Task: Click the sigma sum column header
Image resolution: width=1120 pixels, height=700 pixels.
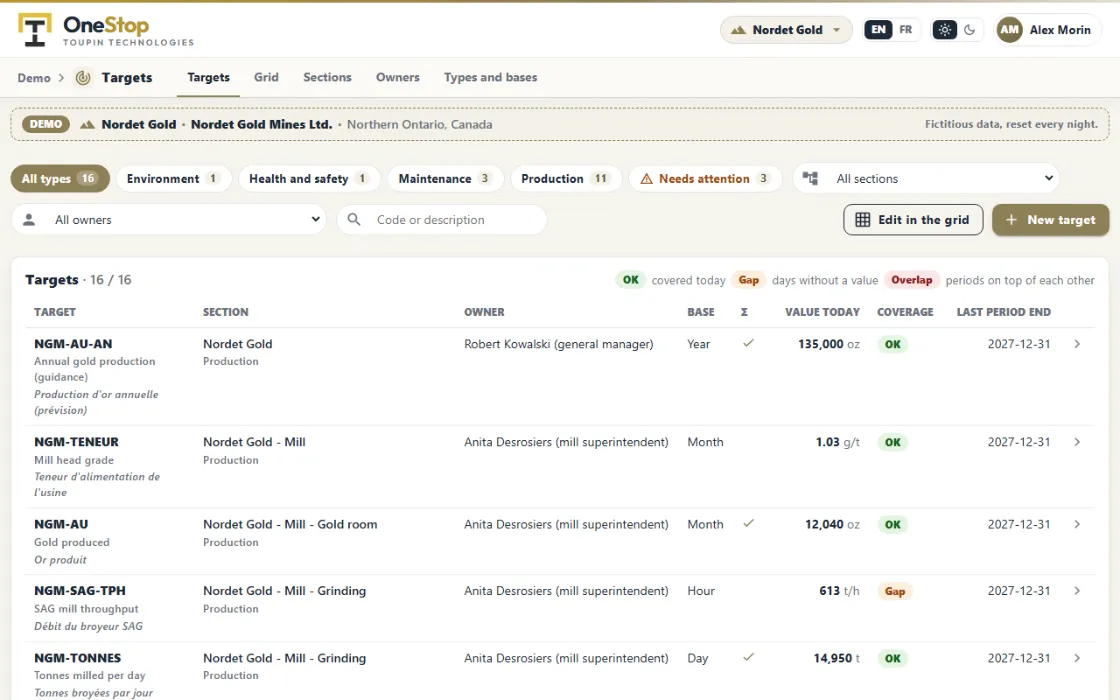Action: point(744,312)
